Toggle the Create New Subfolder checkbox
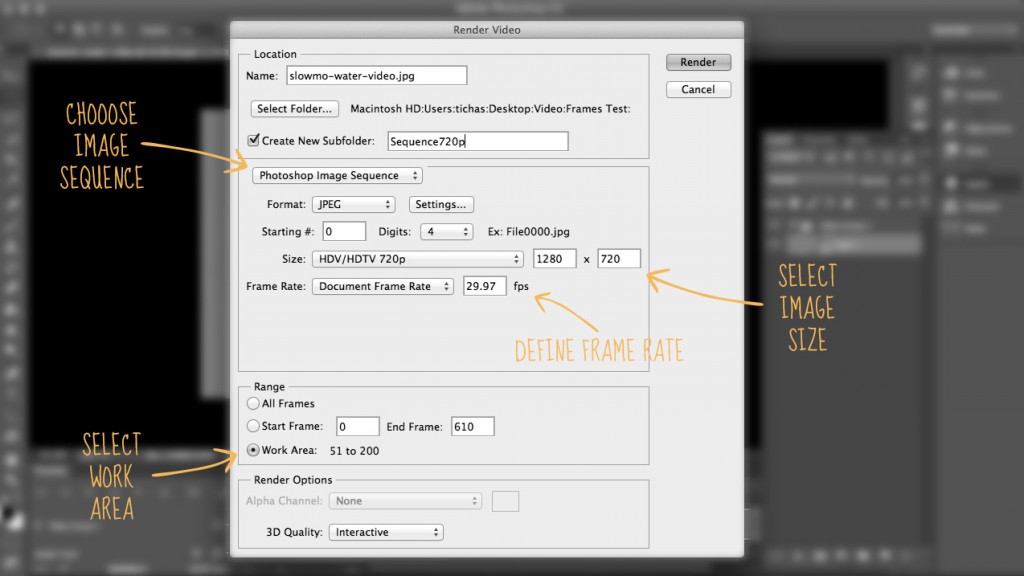The width and height of the screenshot is (1024, 576). (253, 140)
